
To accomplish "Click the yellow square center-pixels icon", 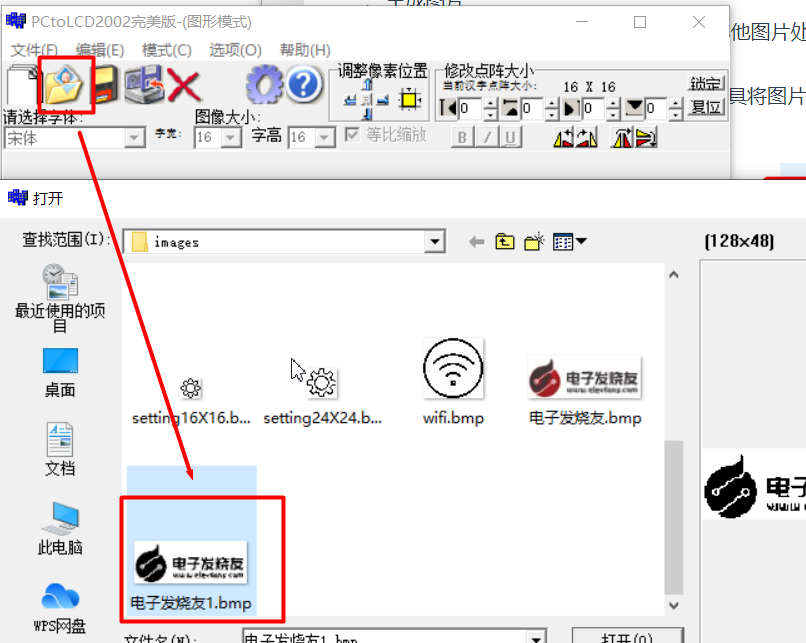I will [410, 99].
